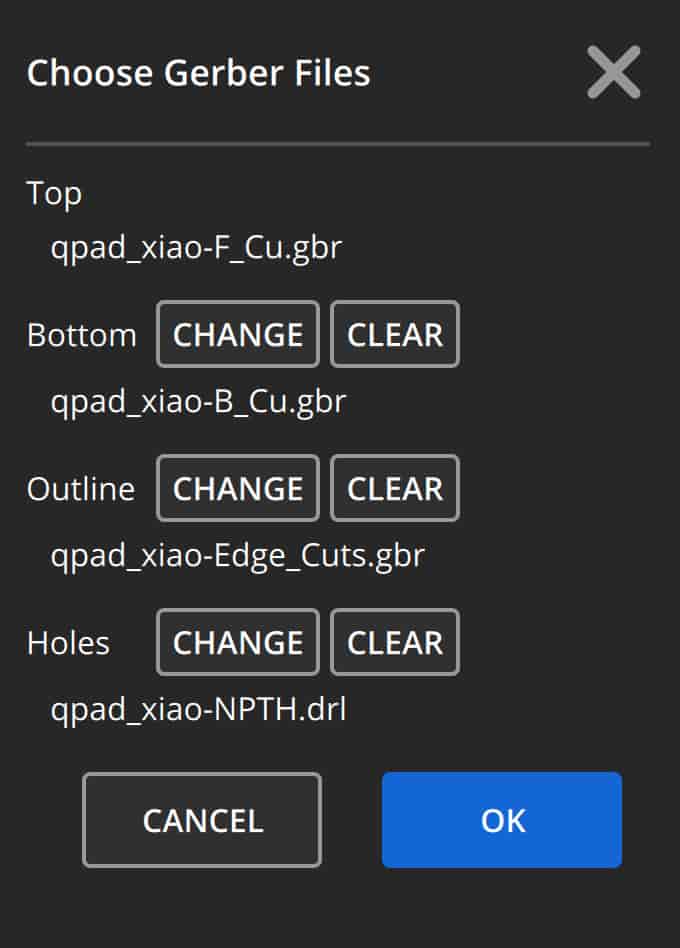Click the Top layer label
Screen dimensions: 680x948
pyautogui.click(x=54, y=193)
